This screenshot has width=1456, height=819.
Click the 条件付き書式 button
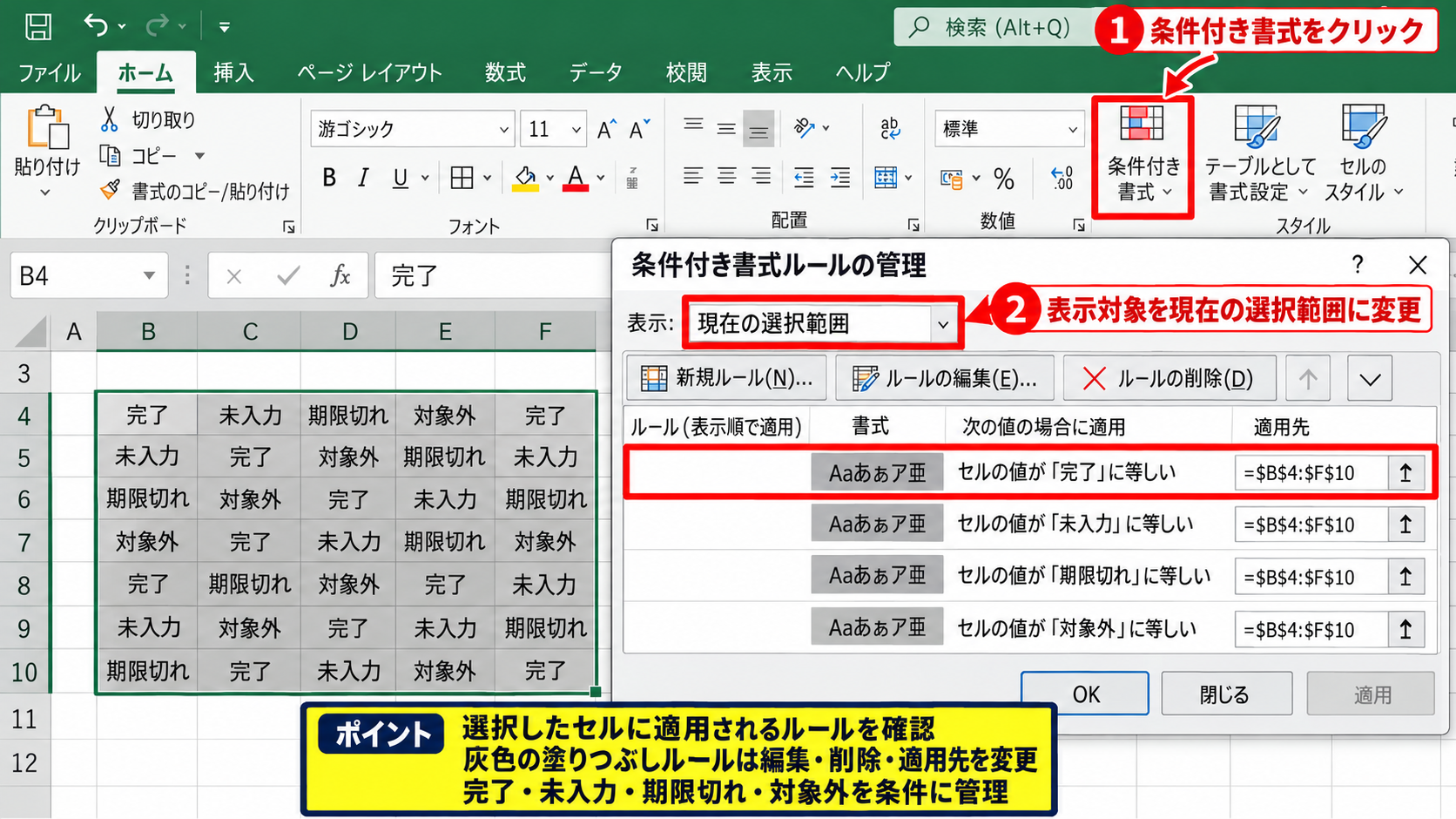point(1143,156)
